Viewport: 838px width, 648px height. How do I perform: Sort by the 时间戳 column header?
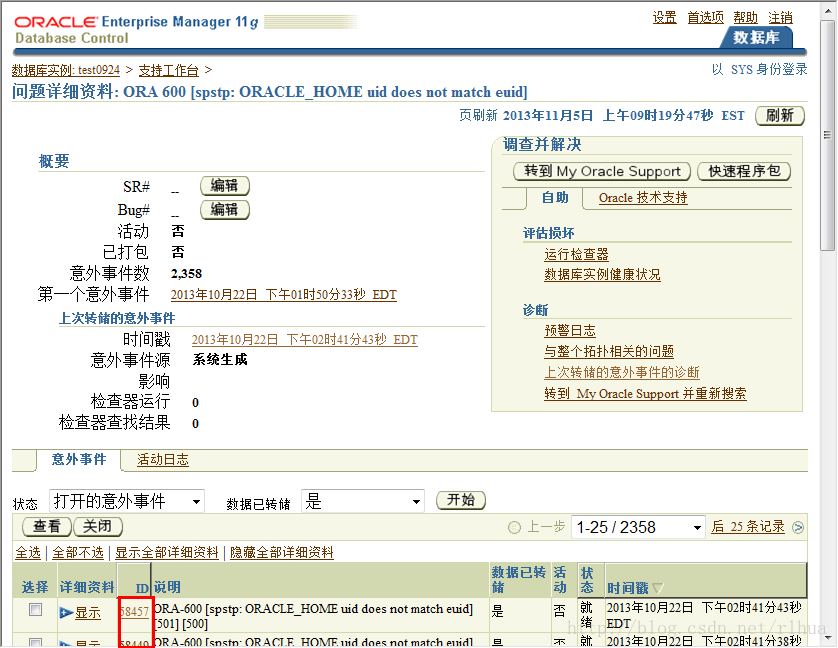tap(627, 589)
